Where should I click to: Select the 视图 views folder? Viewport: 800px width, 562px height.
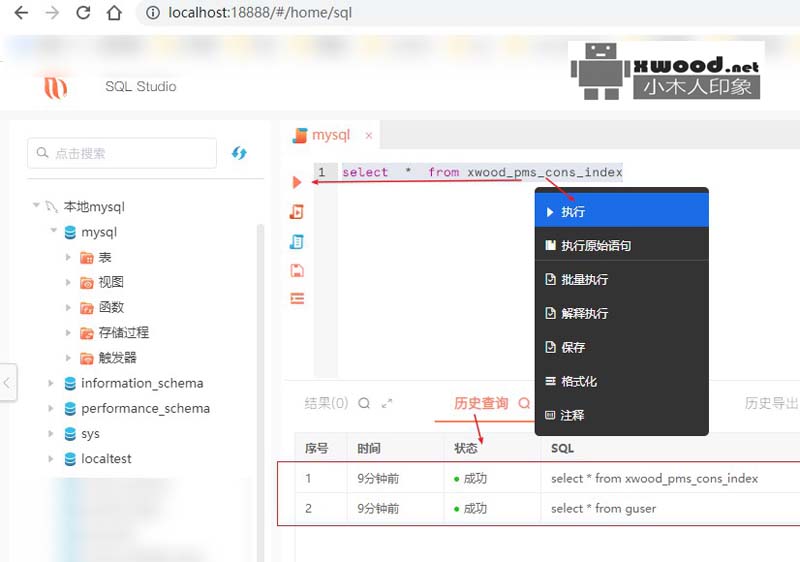pos(111,282)
